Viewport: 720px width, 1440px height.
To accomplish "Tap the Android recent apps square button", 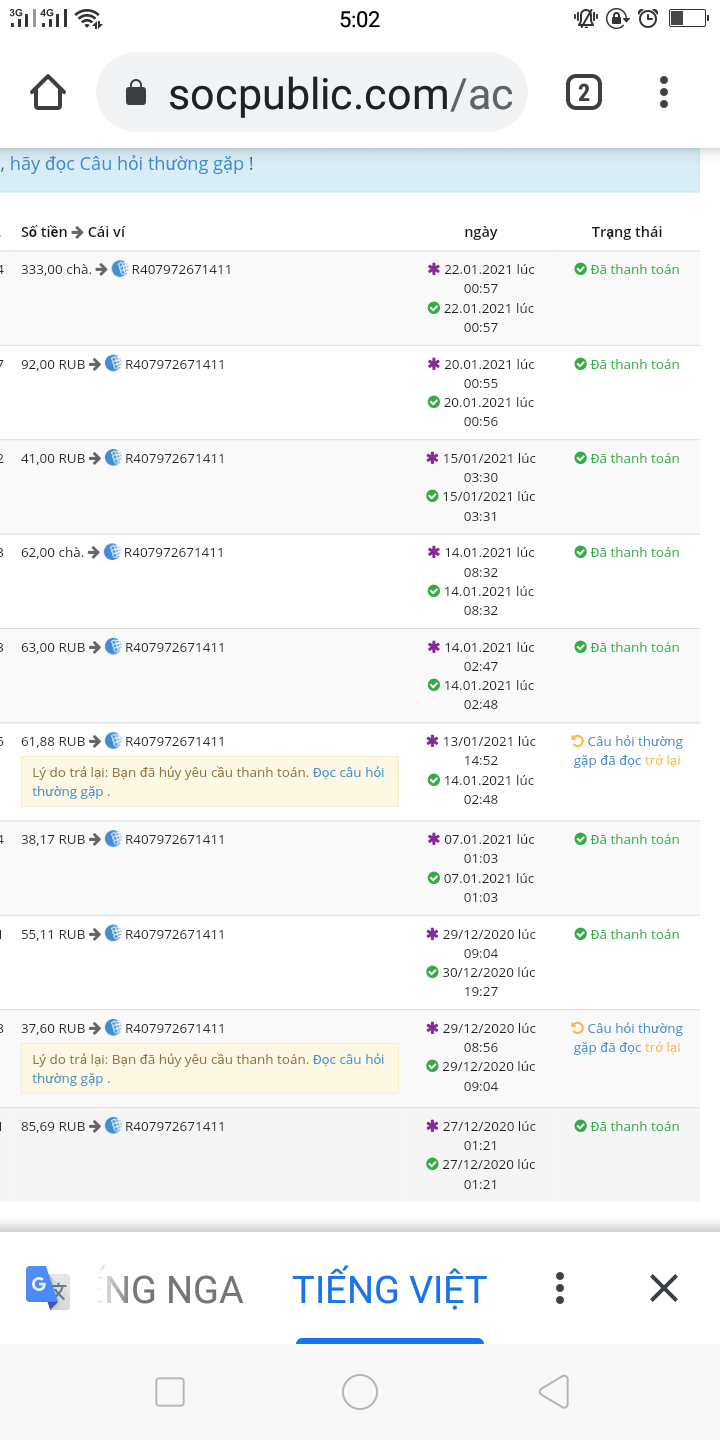I will (x=170, y=1391).
